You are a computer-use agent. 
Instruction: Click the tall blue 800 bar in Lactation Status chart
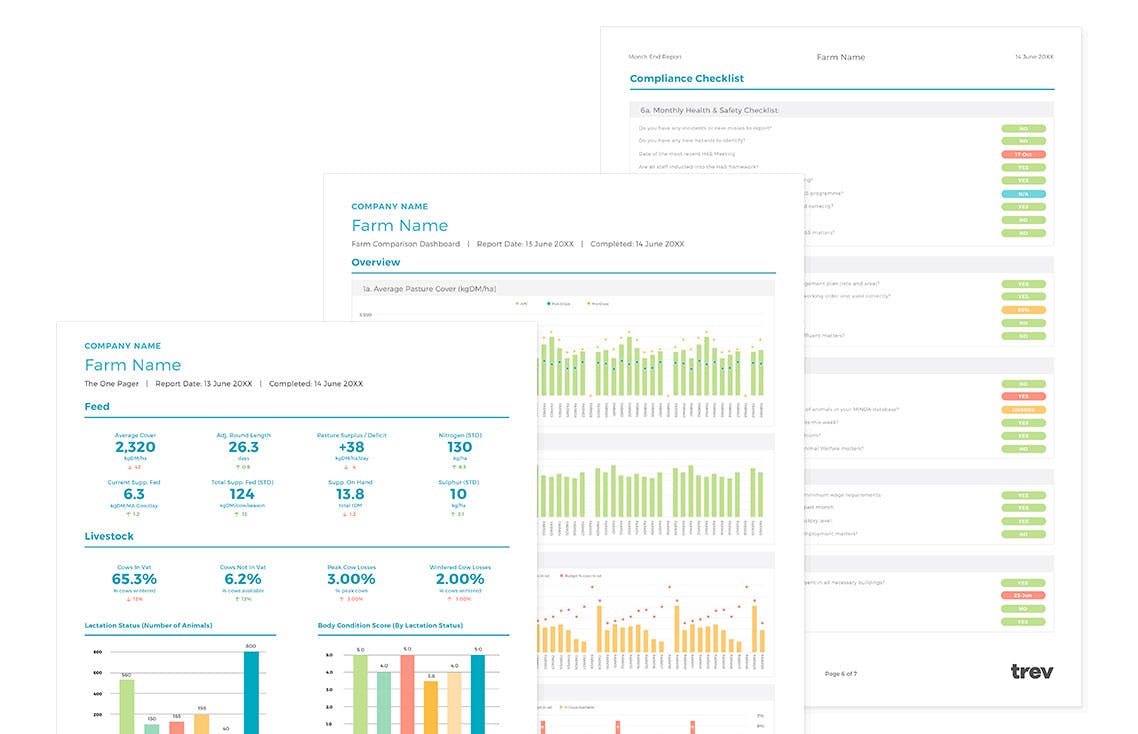(x=251, y=693)
